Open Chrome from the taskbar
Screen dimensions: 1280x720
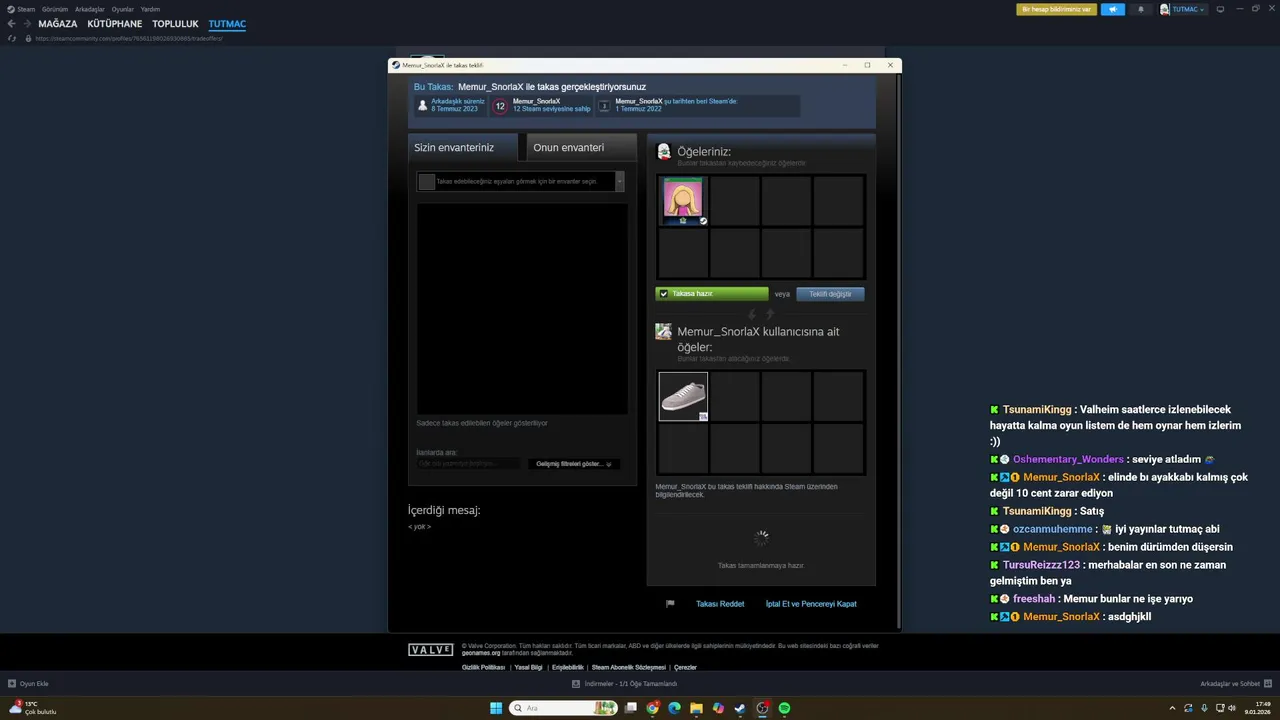653,708
